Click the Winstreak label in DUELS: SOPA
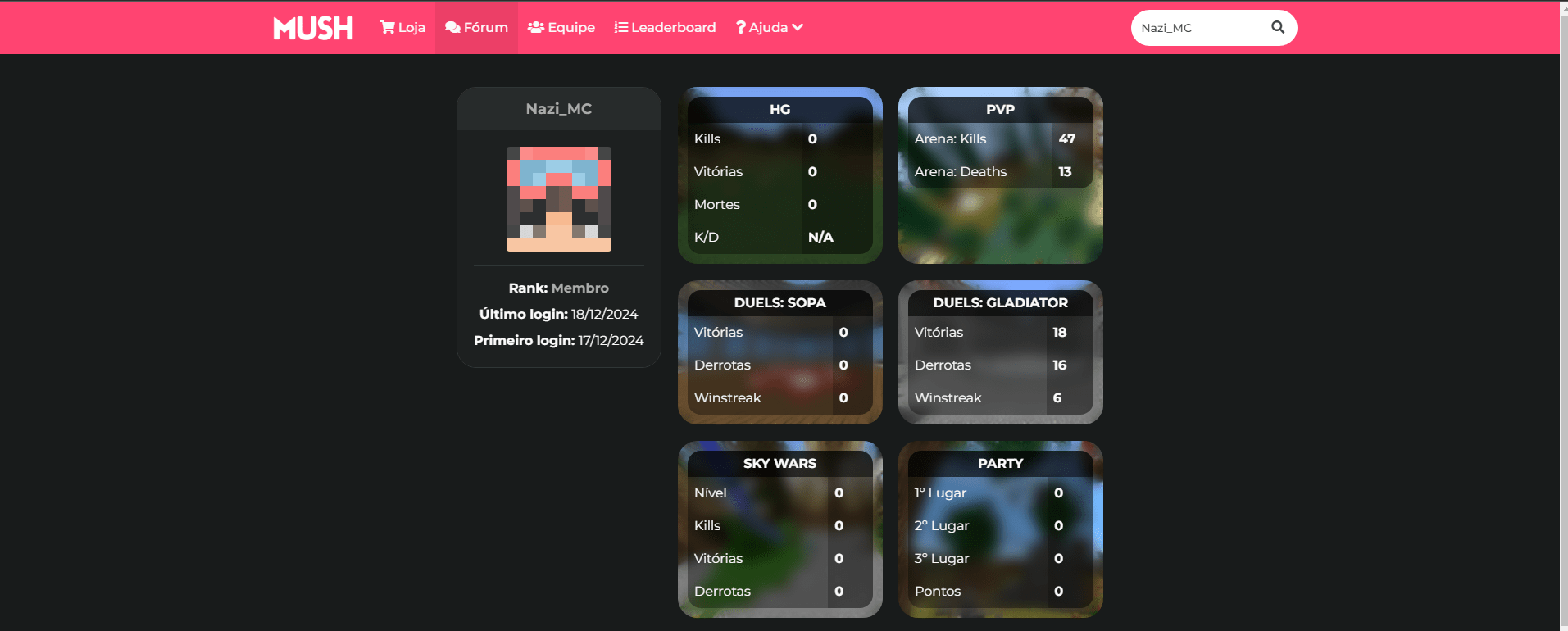The image size is (1568, 631). (x=728, y=397)
